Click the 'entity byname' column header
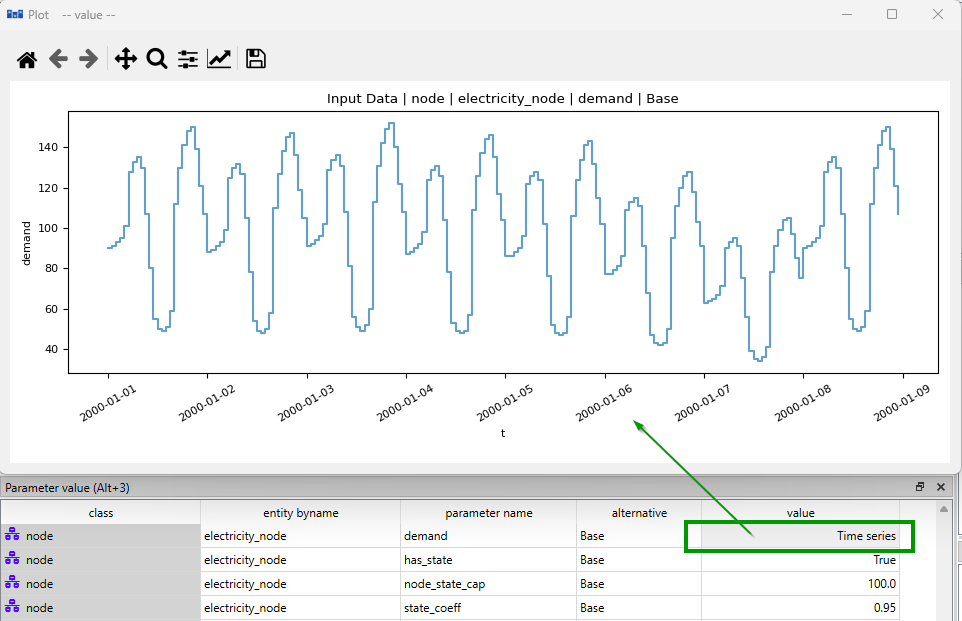Viewport: 962px width, 621px height. (x=300, y=513)
